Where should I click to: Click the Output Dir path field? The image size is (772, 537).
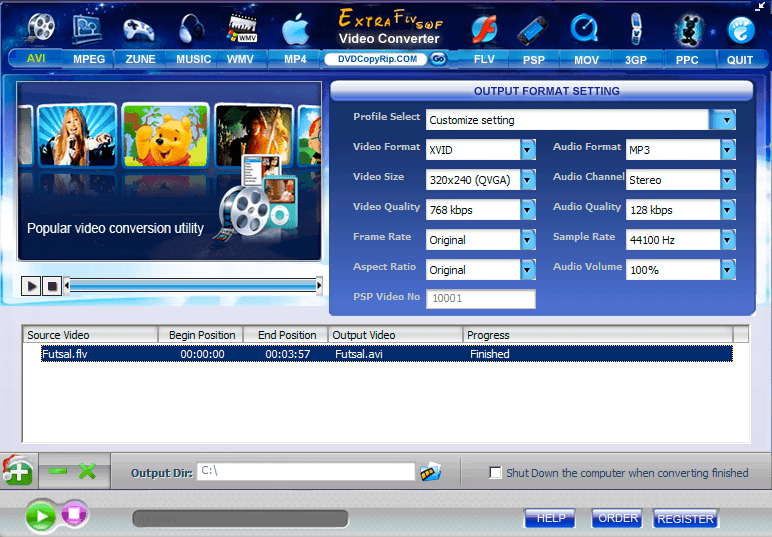(306, 471)
